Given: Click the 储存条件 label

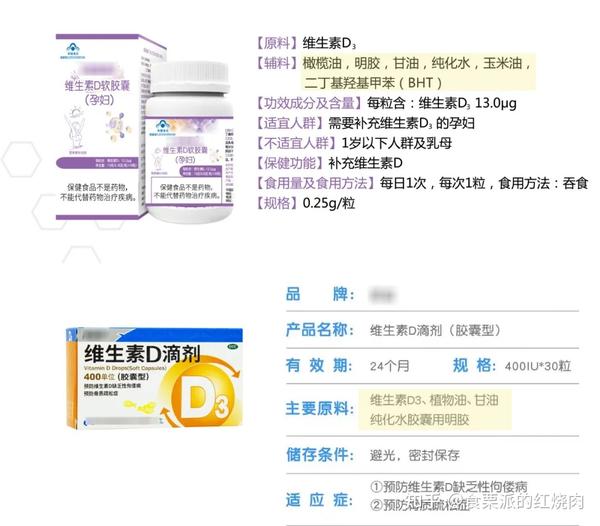Looking at the screenshot, I should [320, 454].
